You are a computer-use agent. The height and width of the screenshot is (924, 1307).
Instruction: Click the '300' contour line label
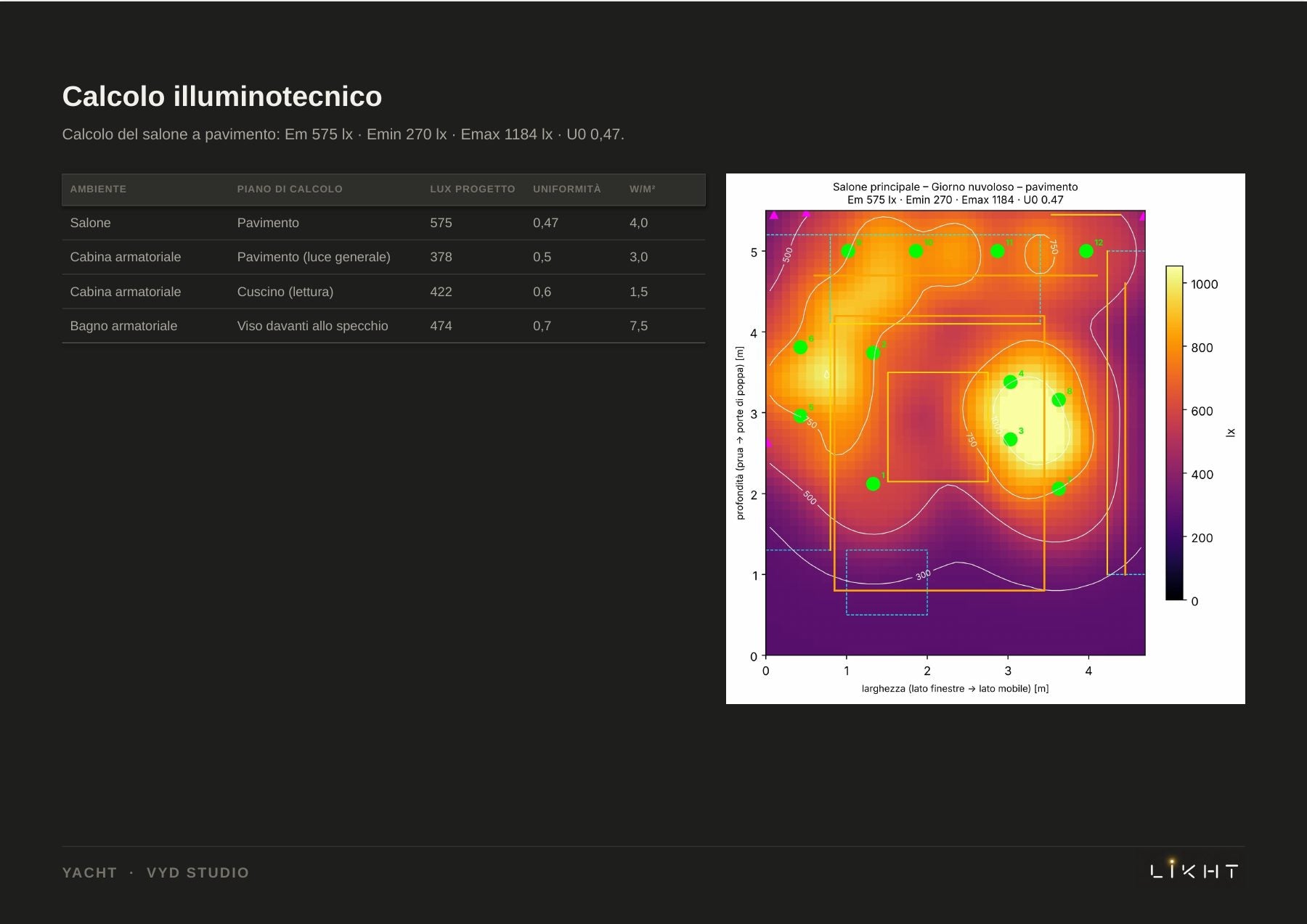tap(923, 575)
